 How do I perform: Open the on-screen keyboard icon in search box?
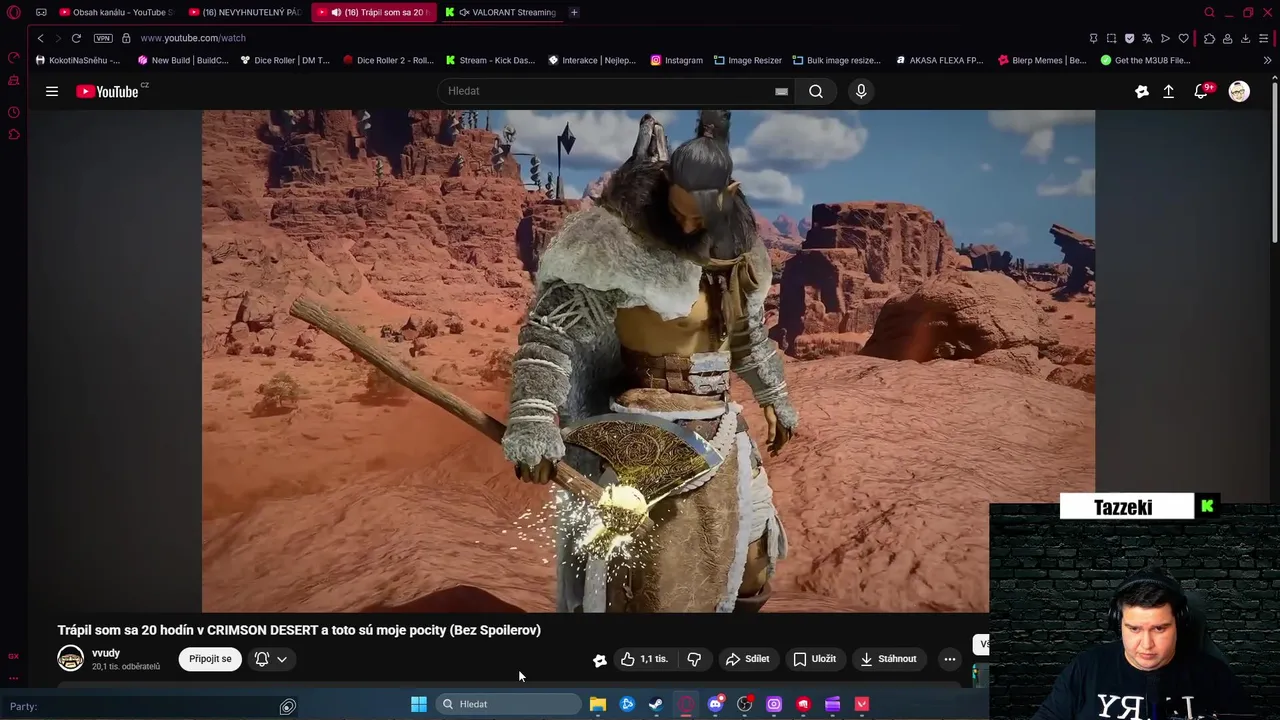(781, 91)
